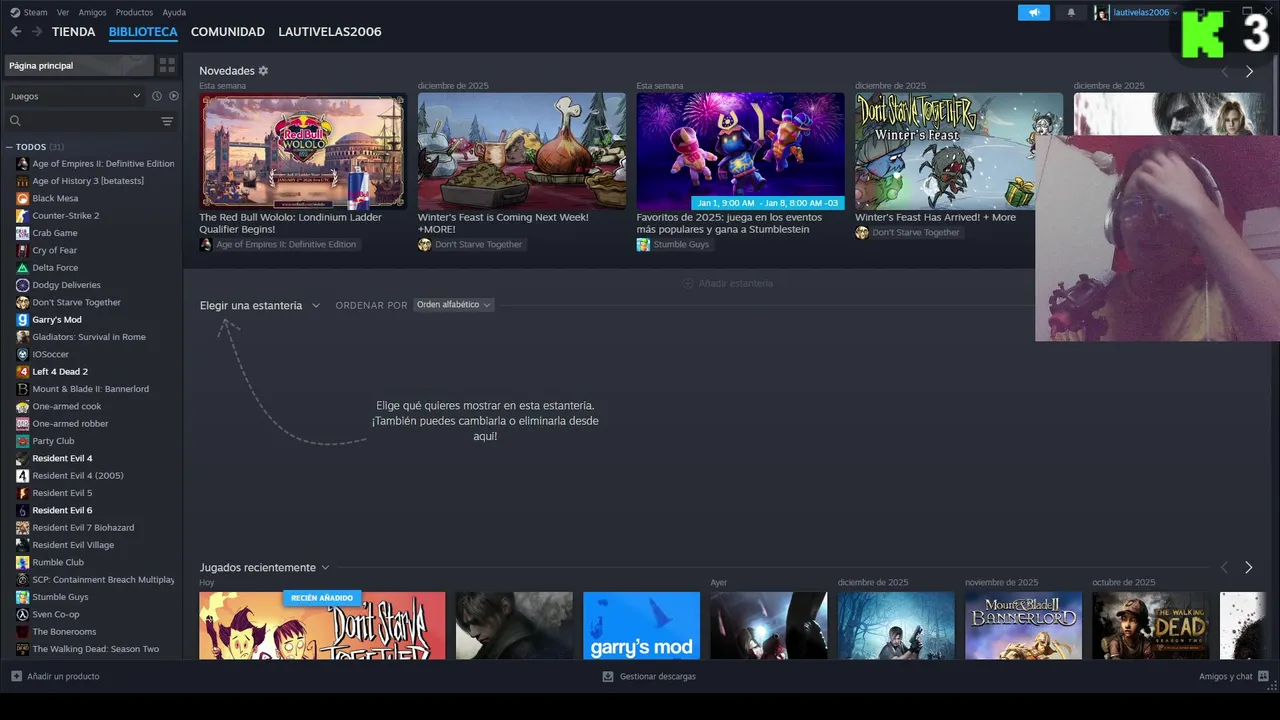The height and width of the screenshot is (720, 1280).
Task: Click the user avatar next to lautivelas2006
Action: [1102, 12]
